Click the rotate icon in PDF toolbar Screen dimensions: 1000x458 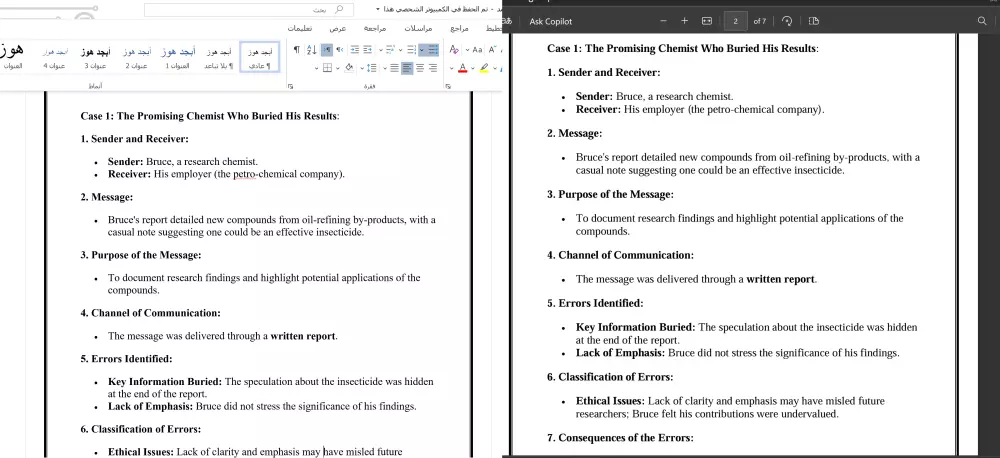click(x=787, y=20)
